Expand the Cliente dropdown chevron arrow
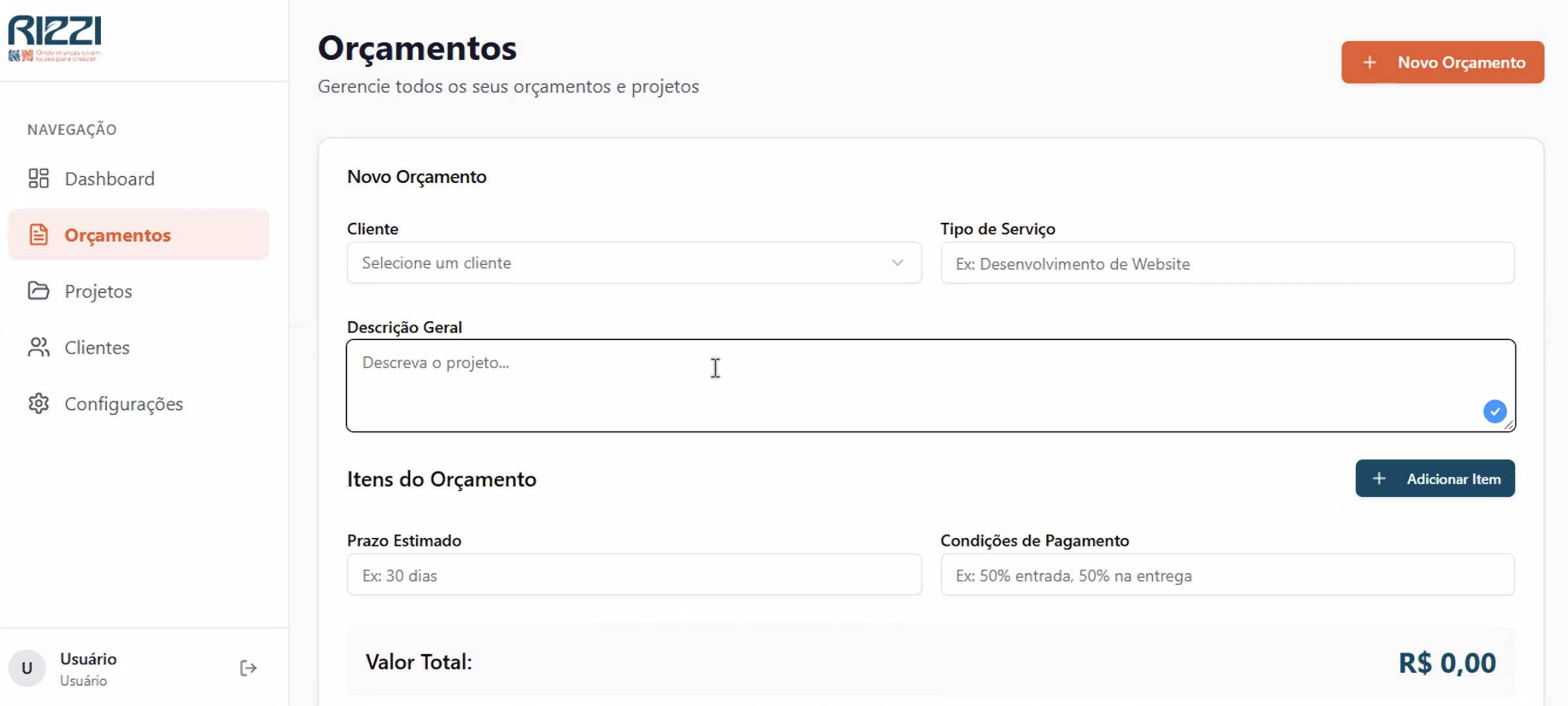Viewport: 1568px width, 706px height. coord(897,263)
